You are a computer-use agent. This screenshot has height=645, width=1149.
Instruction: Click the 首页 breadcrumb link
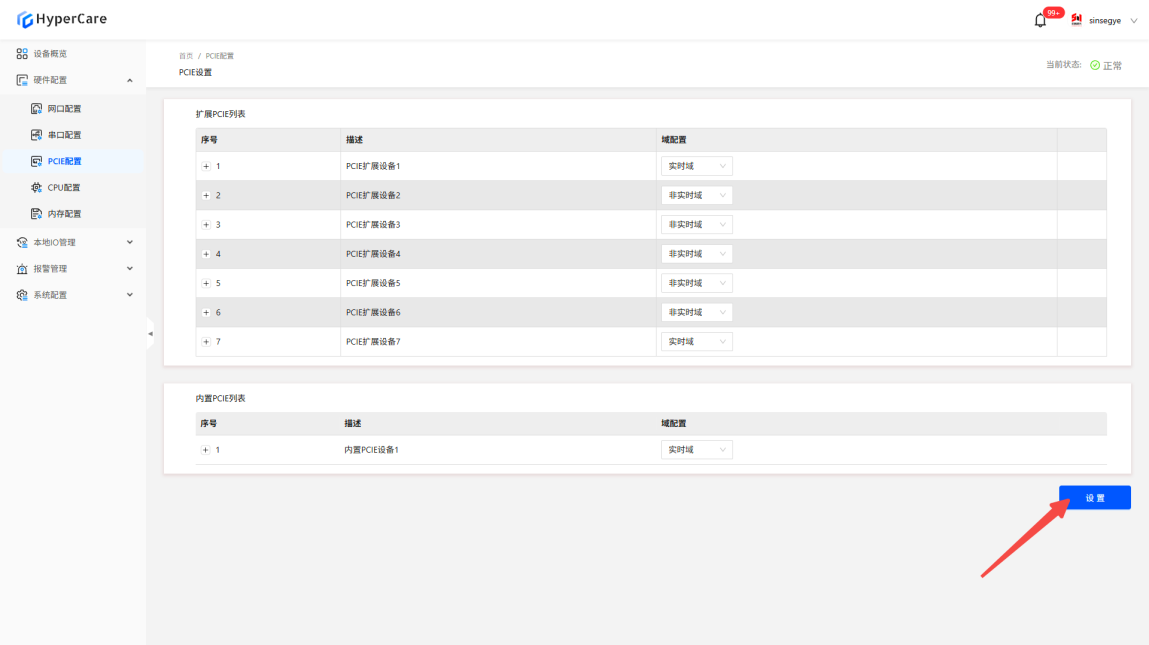tap(186, 56)
